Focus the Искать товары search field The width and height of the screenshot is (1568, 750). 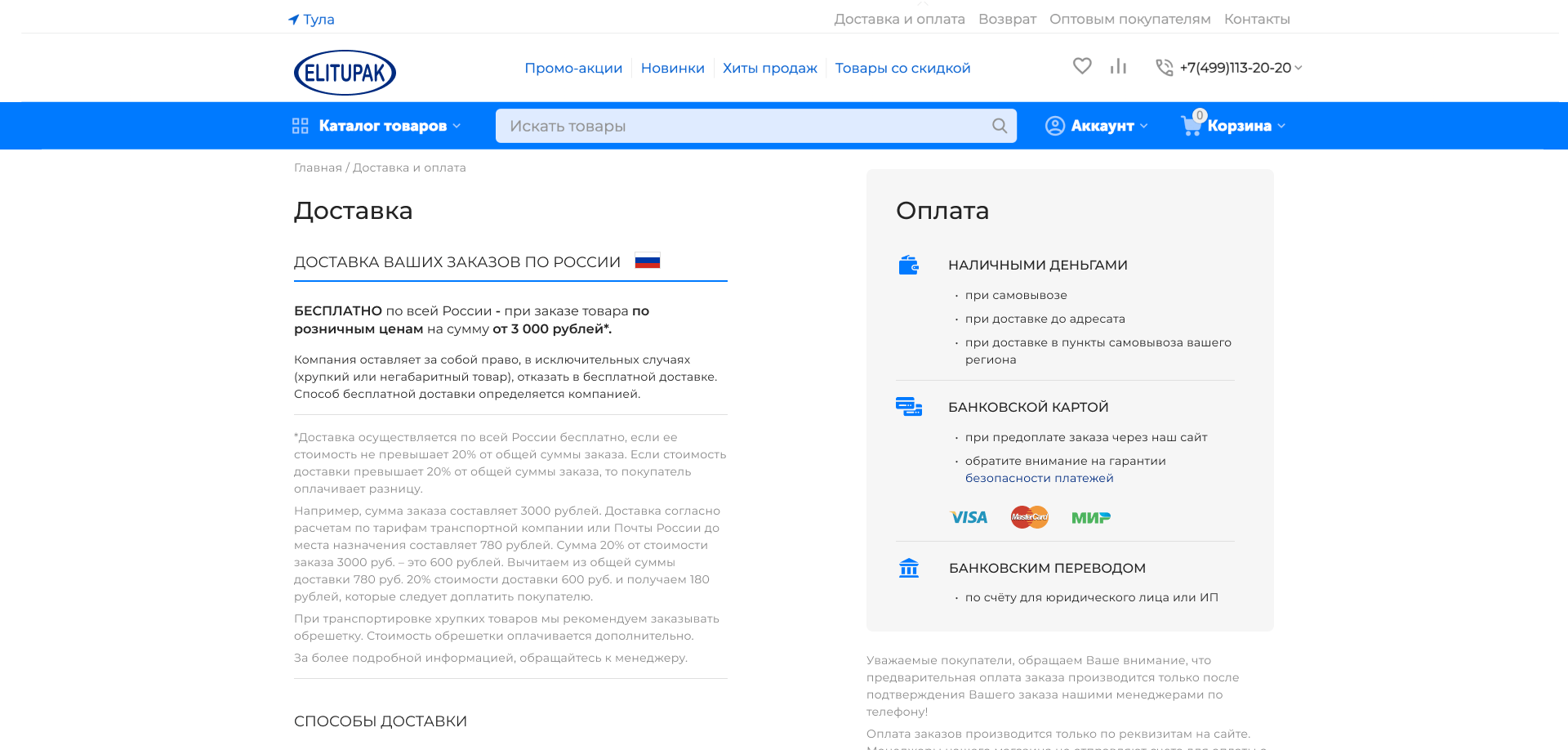pos(743,126)
